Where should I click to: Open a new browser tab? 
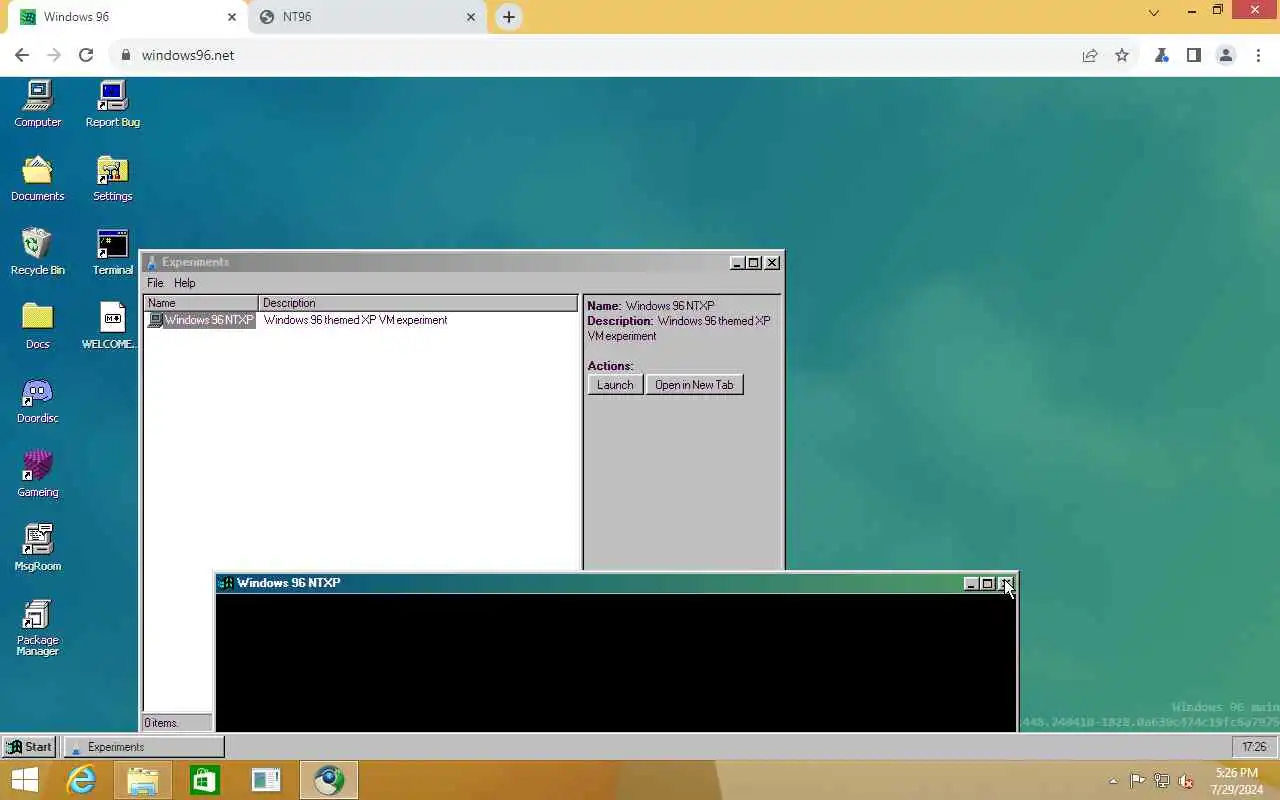tap(508, 17)
